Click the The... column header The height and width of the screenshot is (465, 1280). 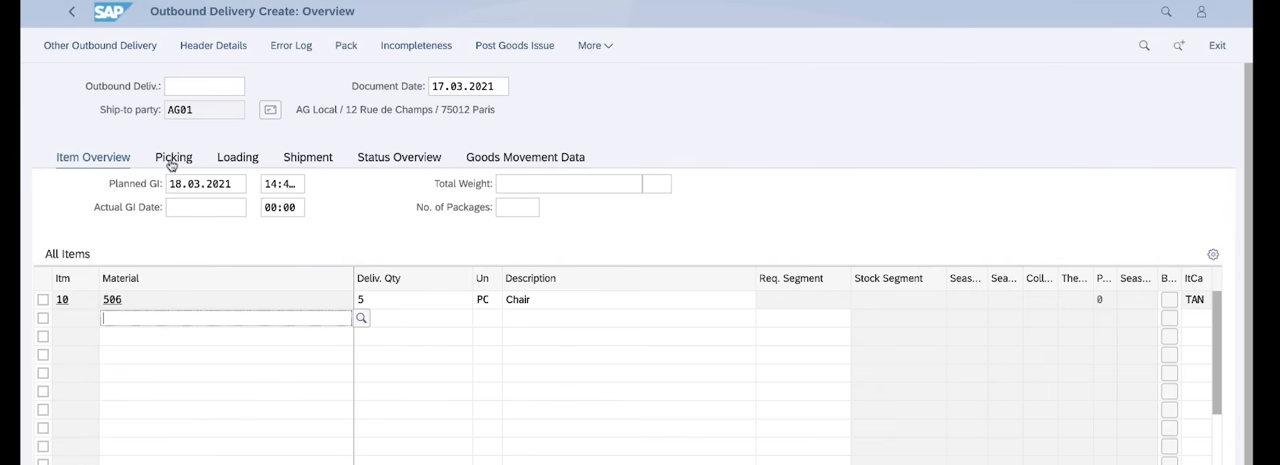(x=1074, y=279)
